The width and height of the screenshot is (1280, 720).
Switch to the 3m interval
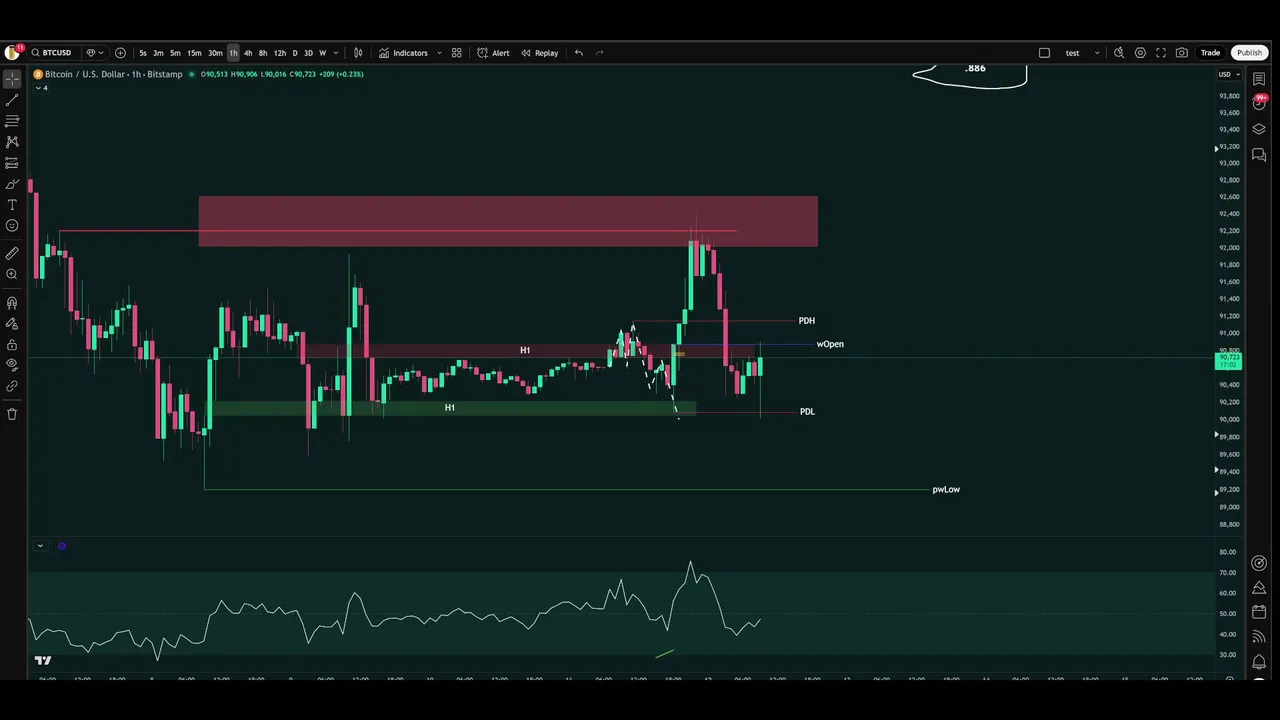tap(158, 53)
